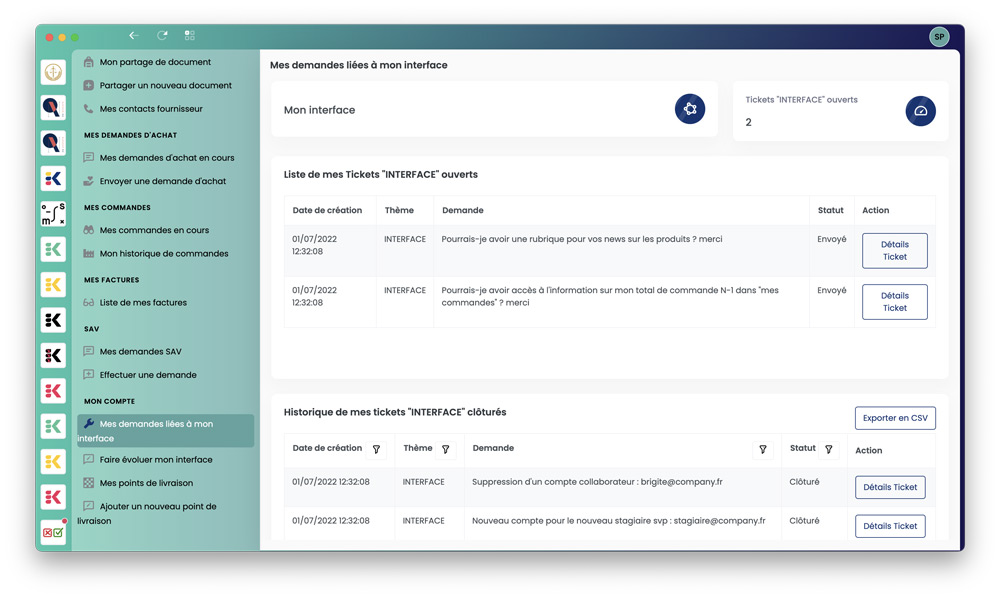This screenshot has height=598, width=1000.
Task: Go to Liste de mes factures
Action: (x=143, y=302)
